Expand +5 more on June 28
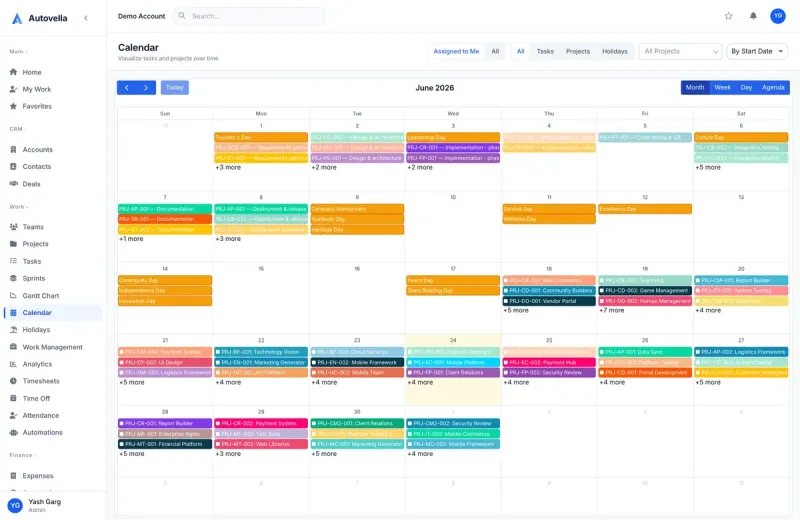Viewport: 800px width, 520px height. [x=132, y=454]
